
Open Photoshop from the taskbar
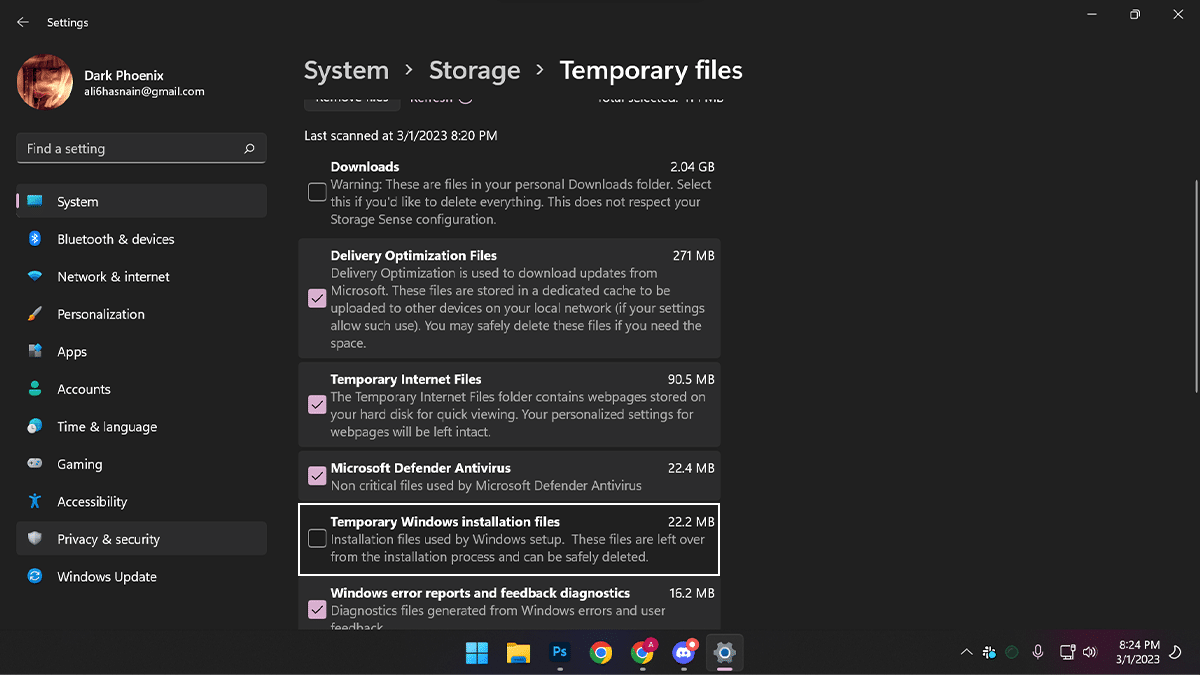tap(560, 653)
